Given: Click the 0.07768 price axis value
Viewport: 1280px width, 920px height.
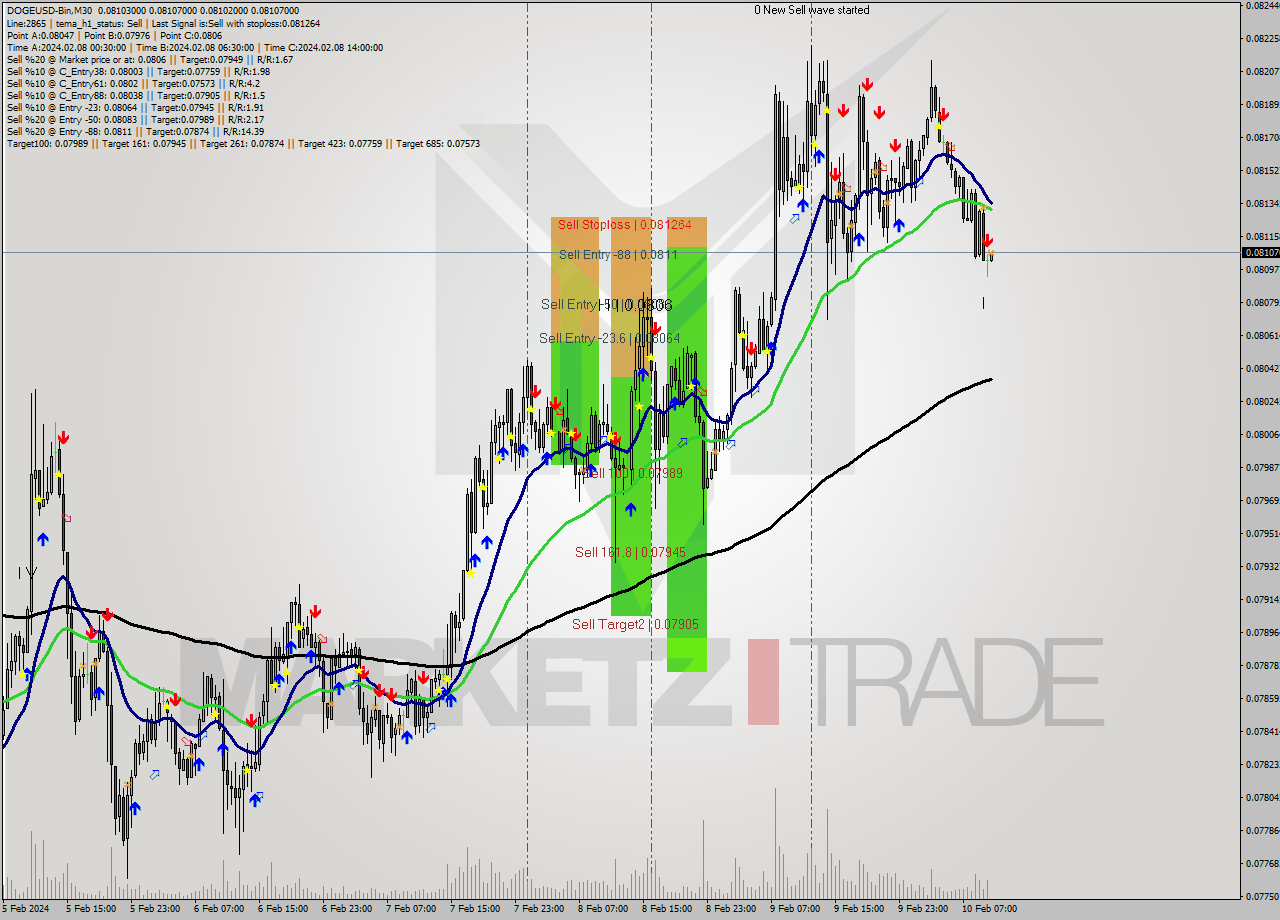Looking at the screenshot, I should (1262, 863).
